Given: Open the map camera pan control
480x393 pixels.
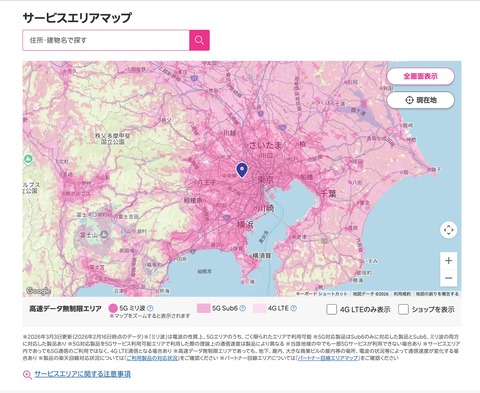Looking at the screenshot, I should 448,230.
